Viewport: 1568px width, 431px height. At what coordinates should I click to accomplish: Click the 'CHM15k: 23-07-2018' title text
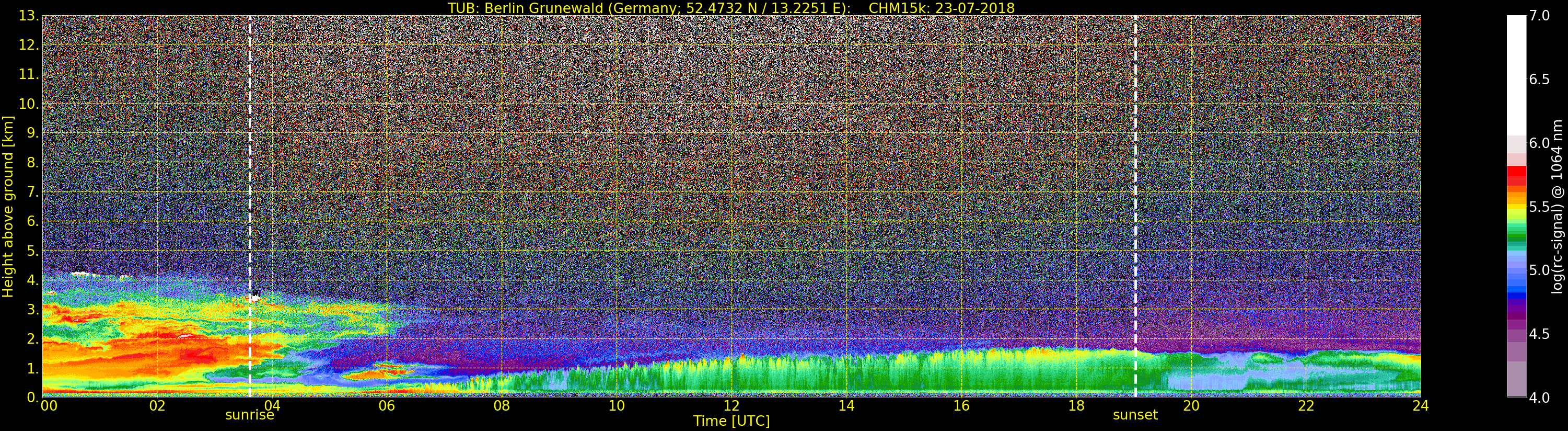point(942,8)
